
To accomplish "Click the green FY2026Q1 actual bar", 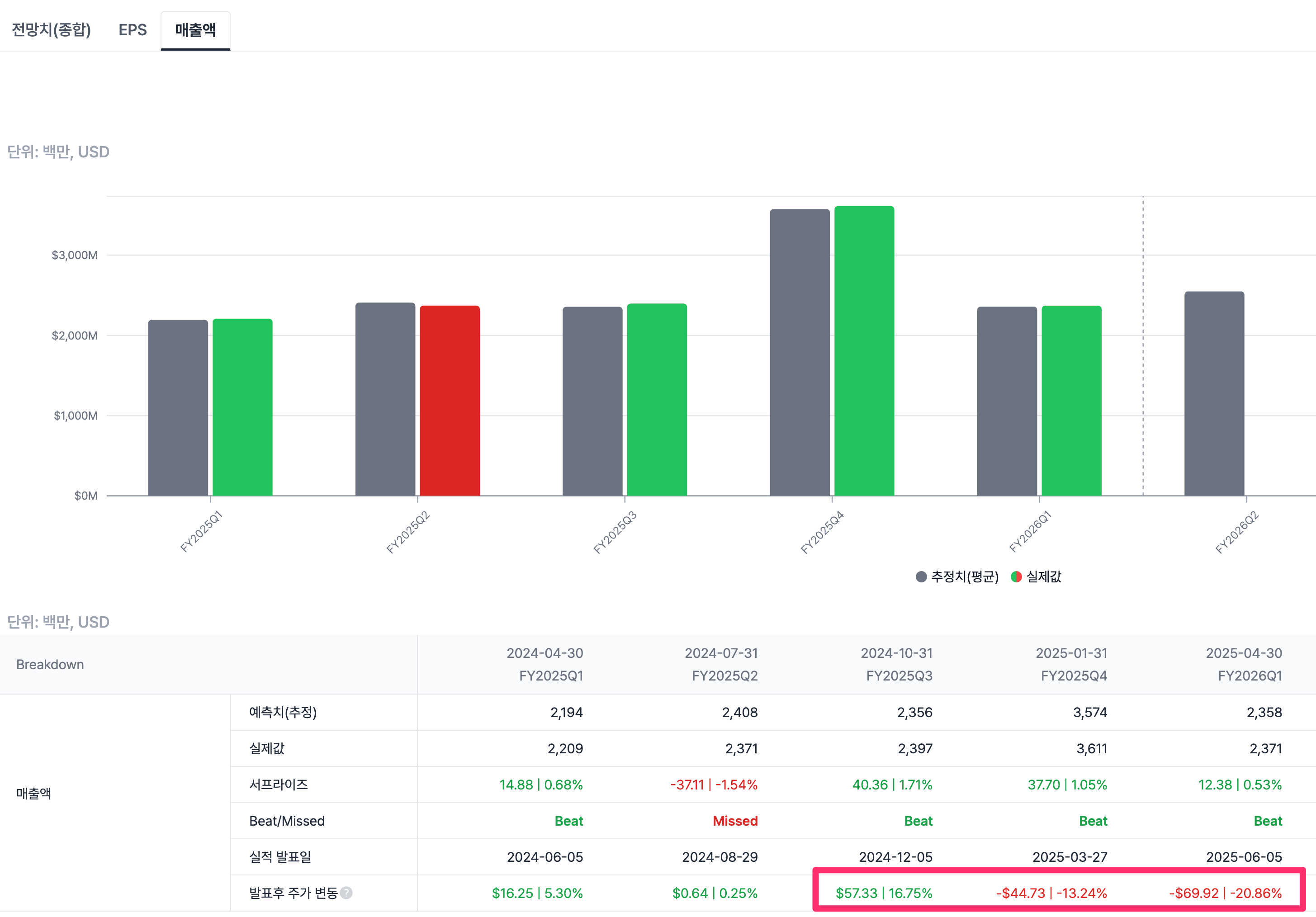I will (1071, 401).
